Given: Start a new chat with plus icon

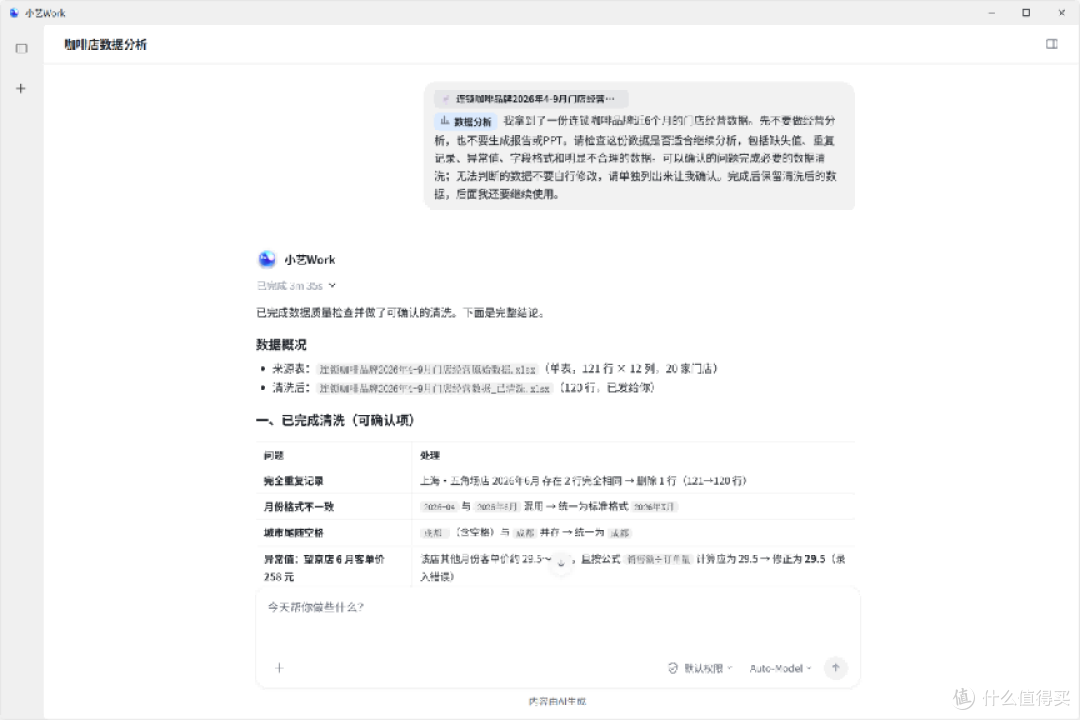Looking at the screenshot, I should coord(21,88).
